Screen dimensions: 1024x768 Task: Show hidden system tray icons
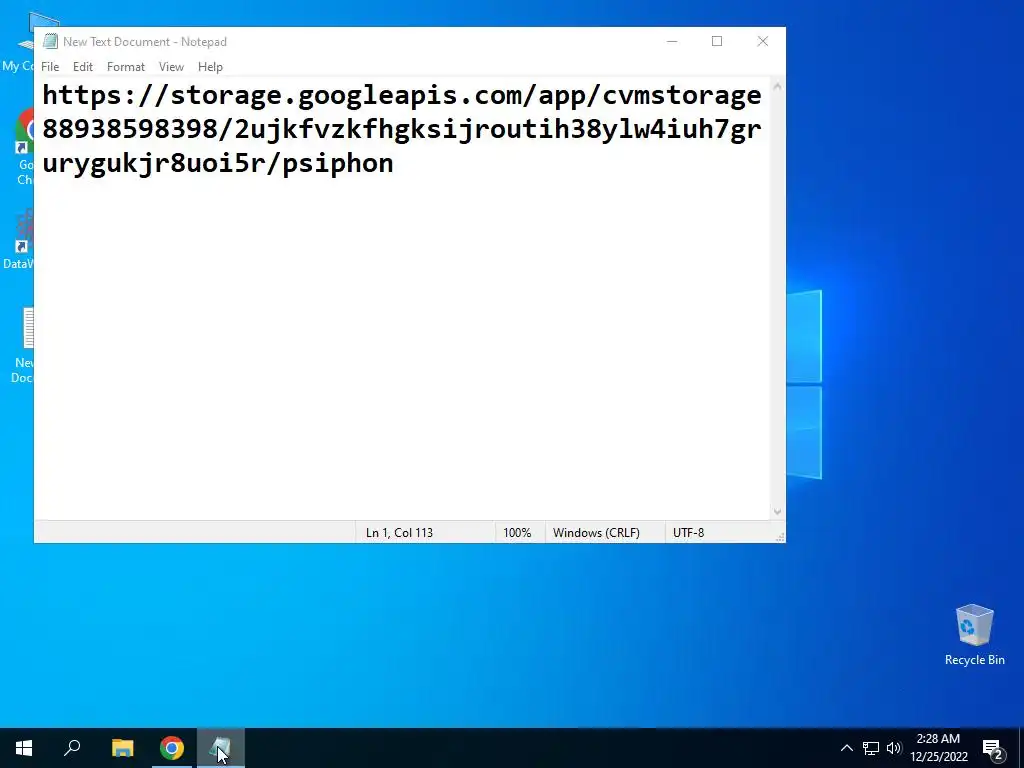(846, 748)
